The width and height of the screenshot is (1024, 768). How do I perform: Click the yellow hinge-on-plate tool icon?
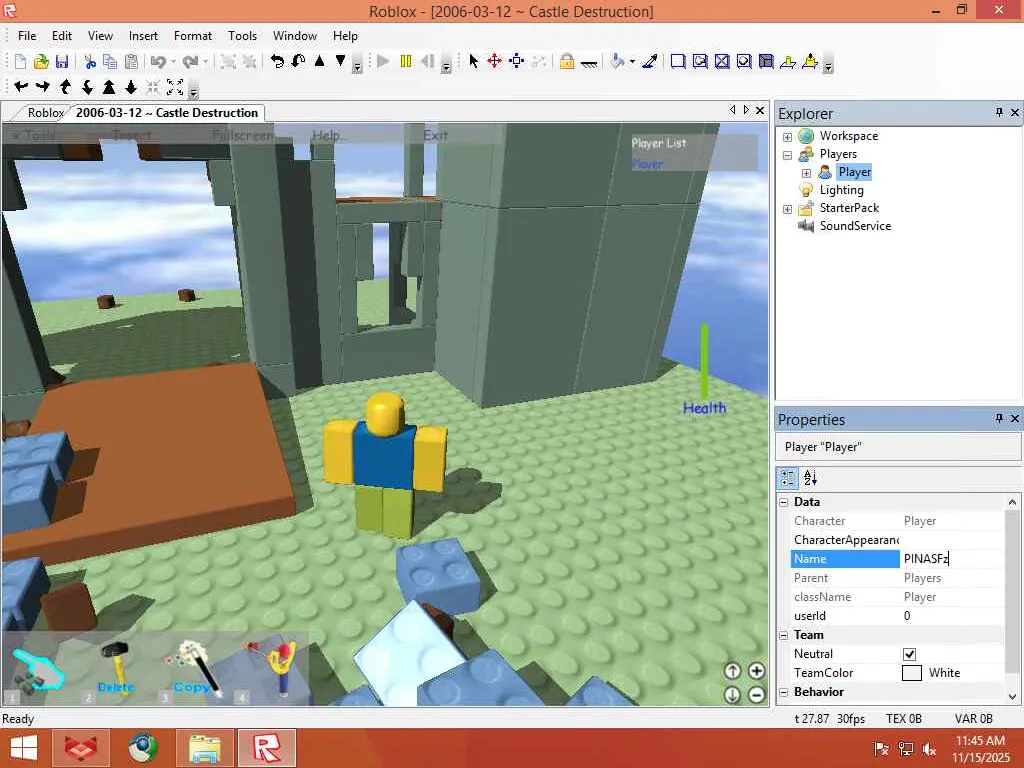click(788, 61)
